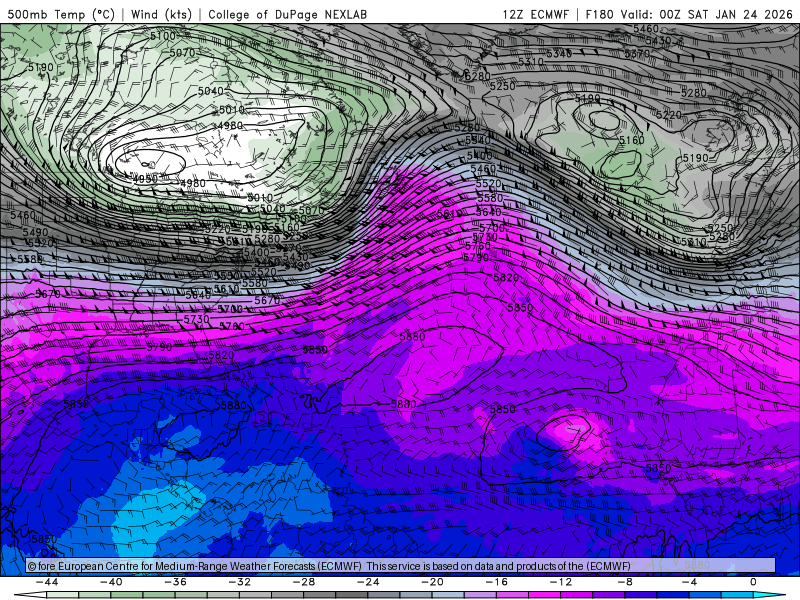Click the ECMWF copyright banner text
The image size is (800, 600).
tap(329, 566)
